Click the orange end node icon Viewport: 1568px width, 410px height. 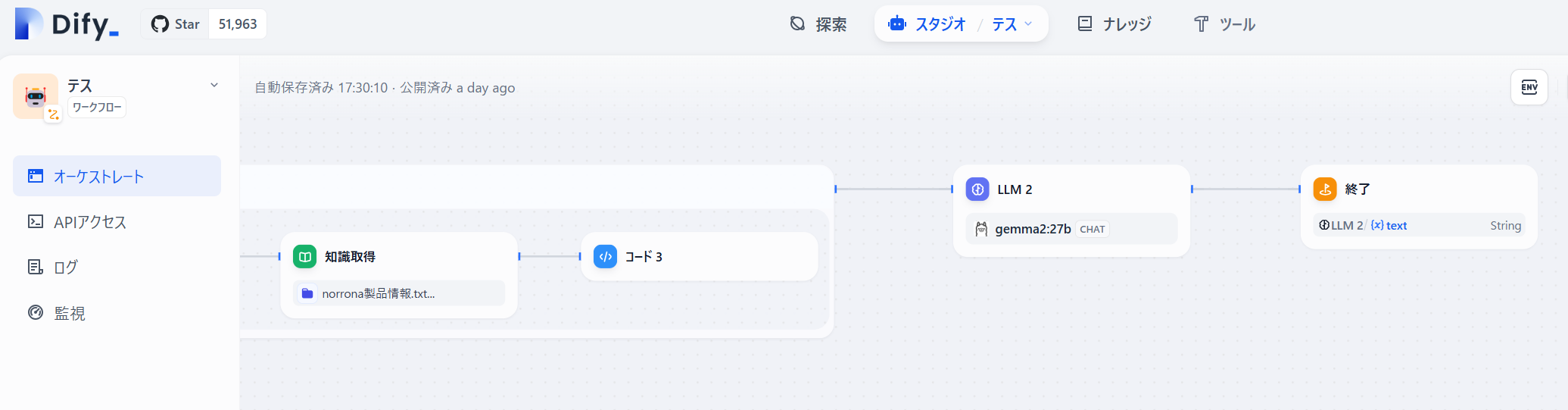point(1326,189)
